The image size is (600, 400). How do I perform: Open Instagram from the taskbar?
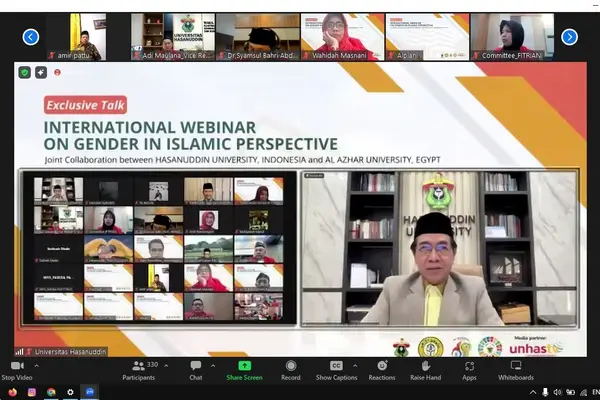[x=32, y=392]
